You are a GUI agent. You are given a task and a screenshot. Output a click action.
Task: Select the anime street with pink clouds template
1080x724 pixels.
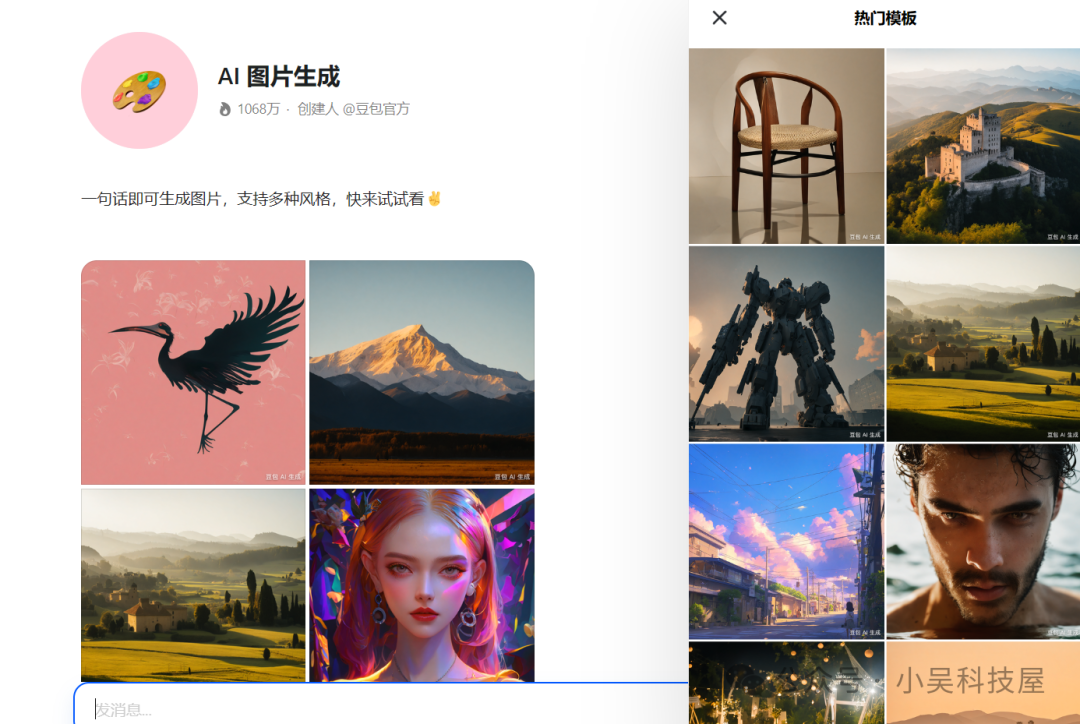[x=786, y=542]
